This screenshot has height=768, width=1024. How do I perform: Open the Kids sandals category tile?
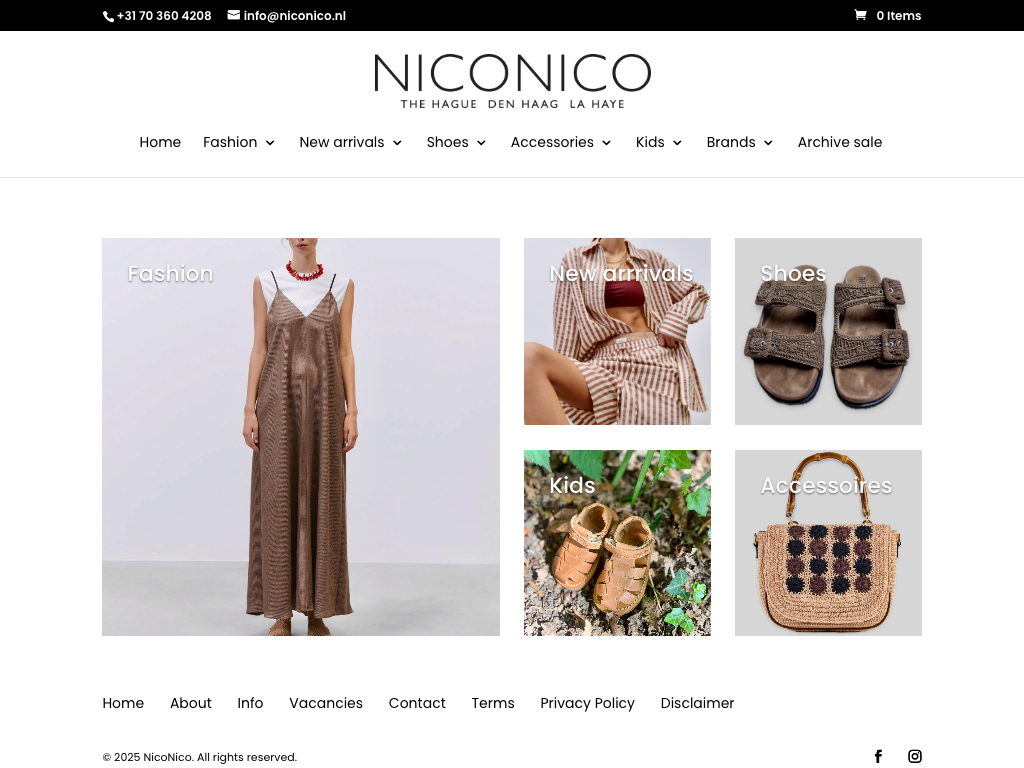(617, 543)
